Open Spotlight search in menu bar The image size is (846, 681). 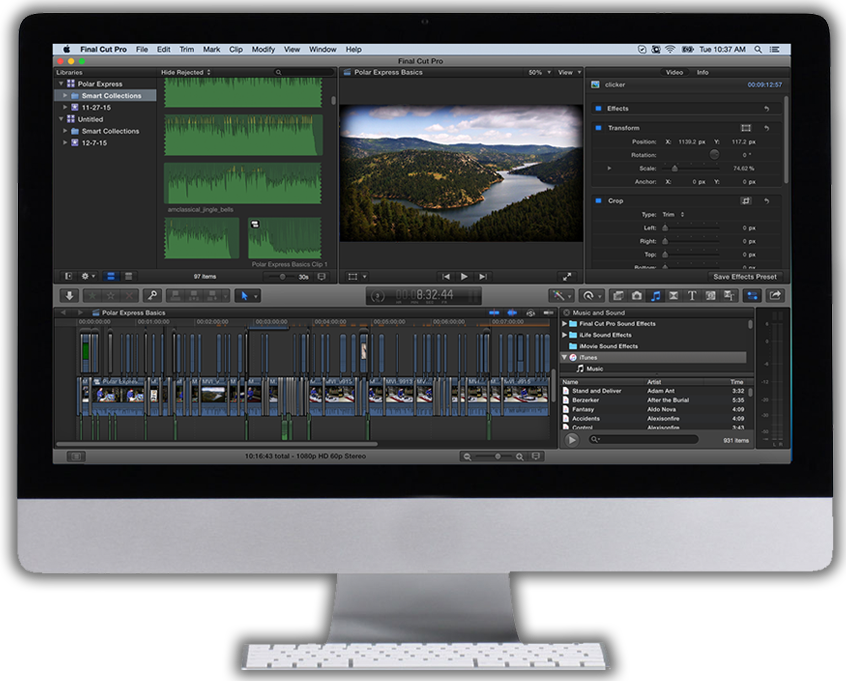click(758, 49)
